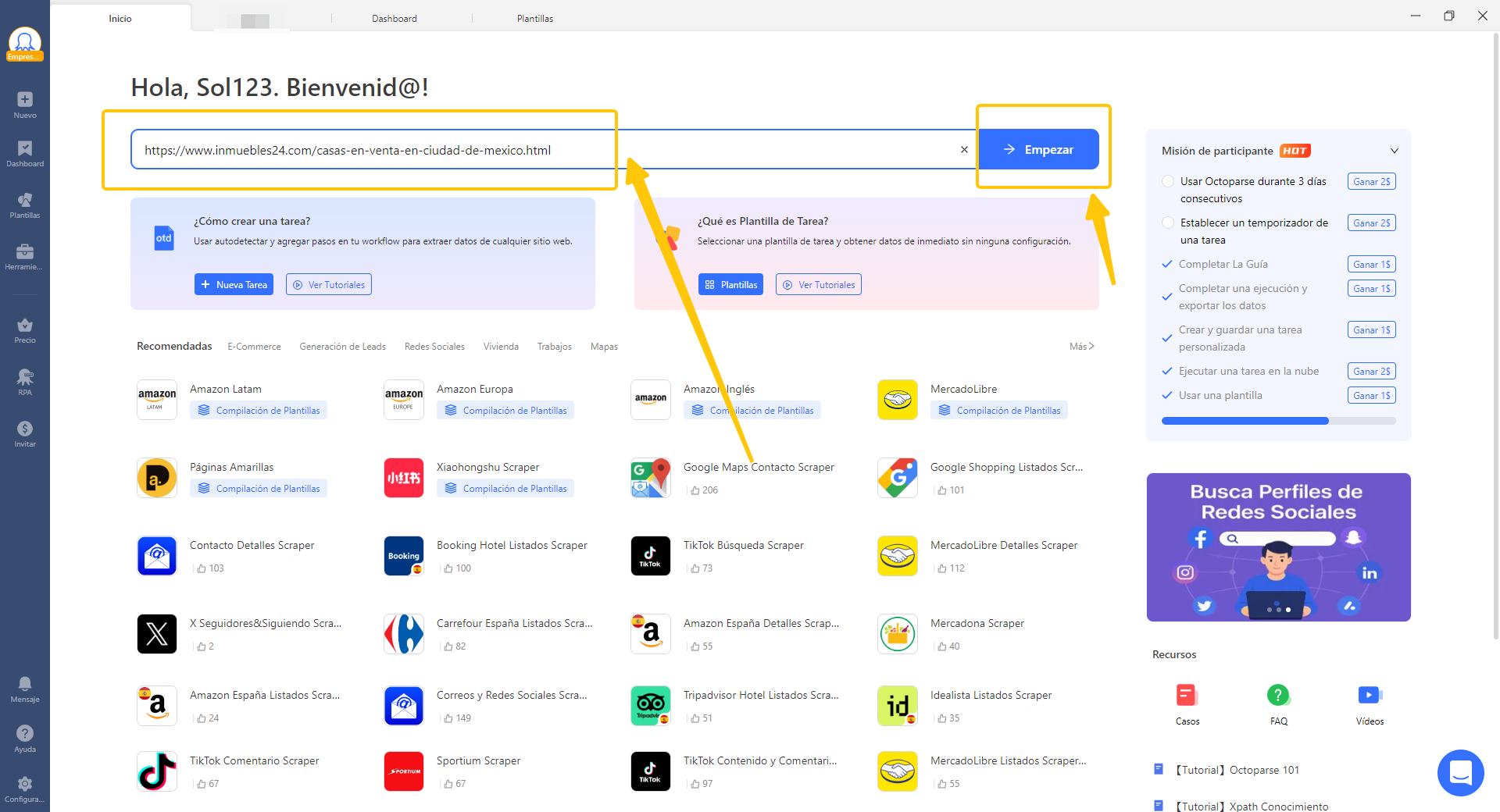
Task: Switch to the Plantillas tab
Action: [534, 18]
